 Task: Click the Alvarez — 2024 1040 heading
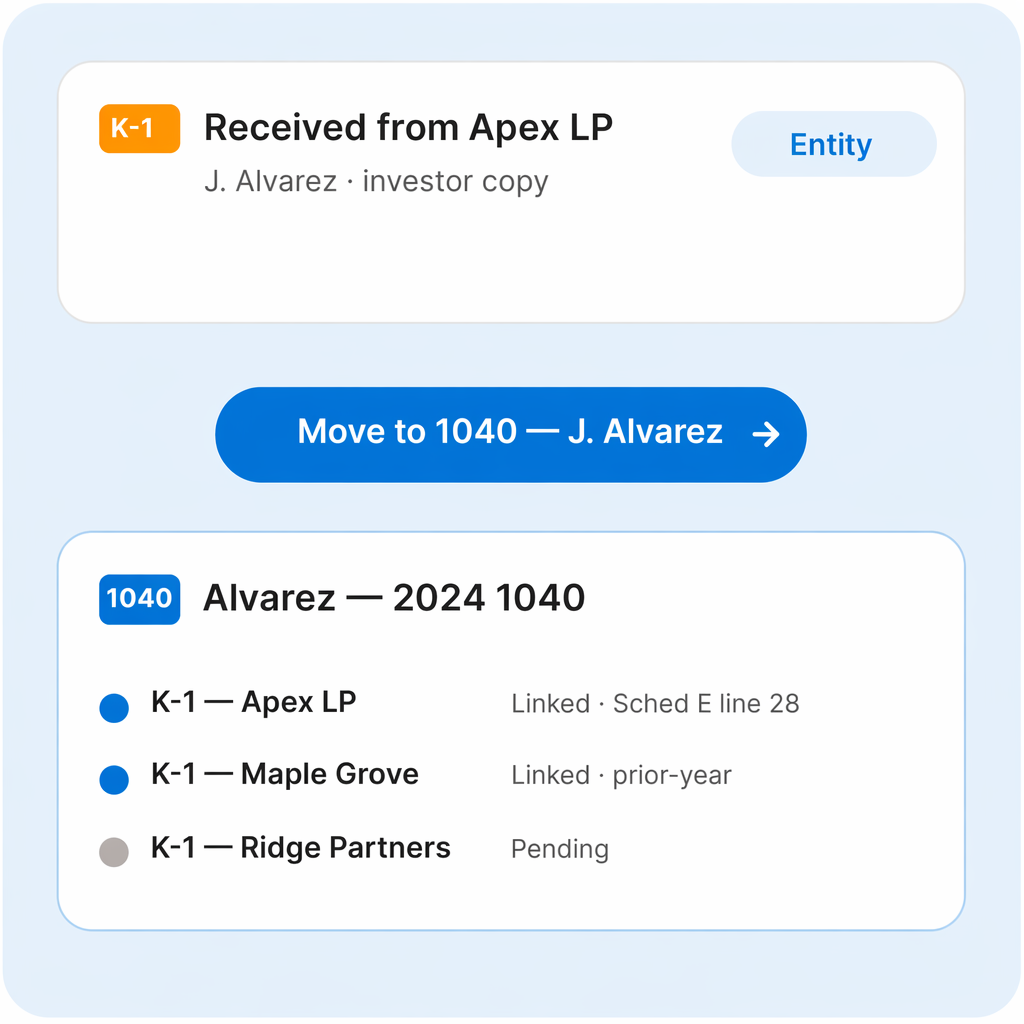click(x=394, y=598)
